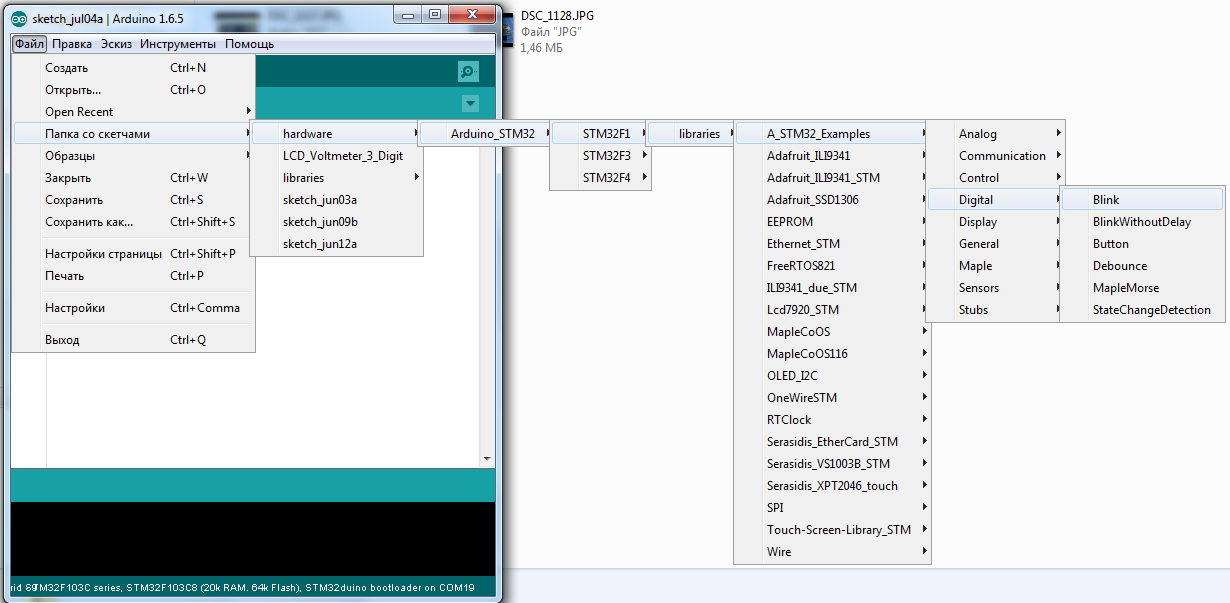Viewport: 1230px width, 603px height.
Task: Expand Serasidis_XPT2046_touch entry
Action: [833, 486]
